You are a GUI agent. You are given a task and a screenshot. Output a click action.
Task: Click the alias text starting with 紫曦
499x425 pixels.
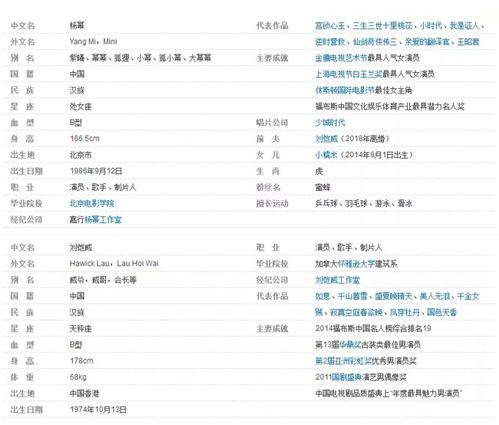140,58
